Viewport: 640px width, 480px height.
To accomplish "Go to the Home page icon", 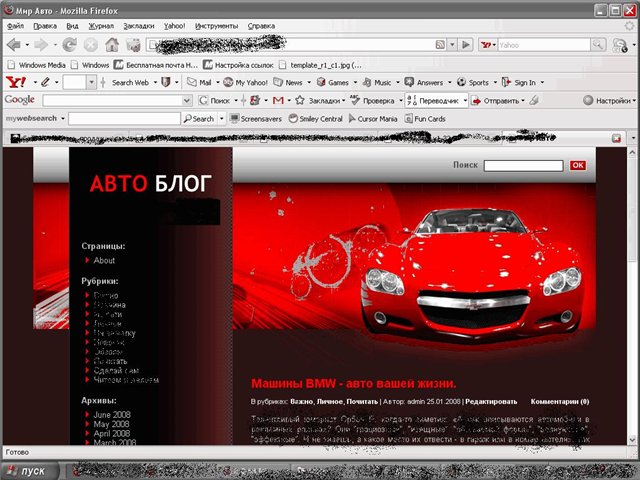I will [x=112, y=44].
